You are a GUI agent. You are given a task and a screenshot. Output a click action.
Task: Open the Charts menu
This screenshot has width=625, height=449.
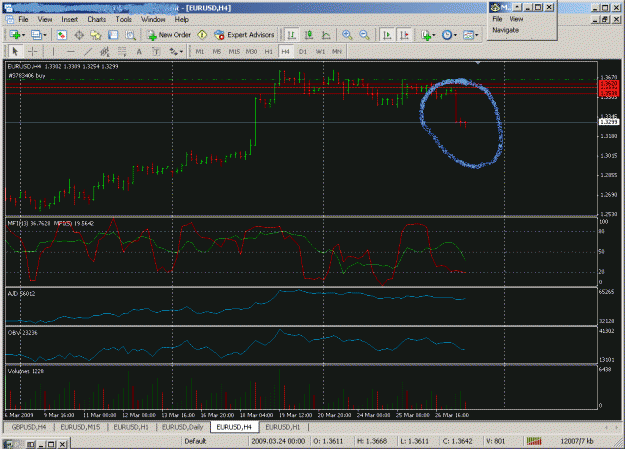[x=96, y=19]
